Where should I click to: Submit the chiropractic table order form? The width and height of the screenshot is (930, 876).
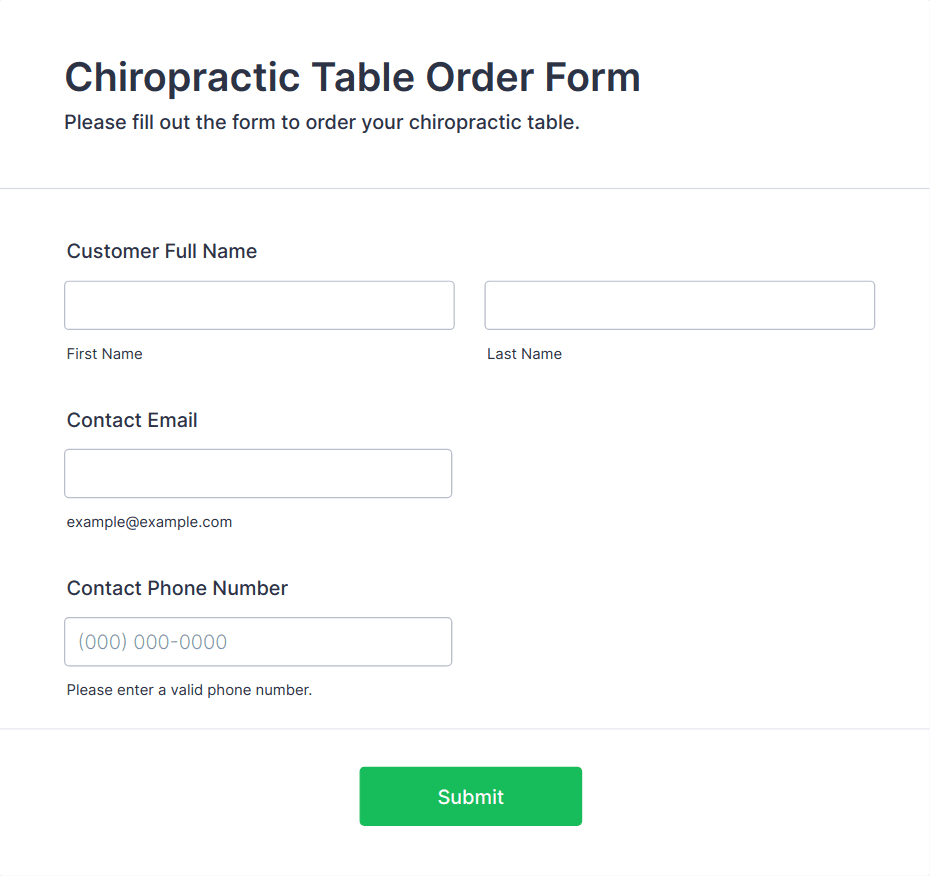[x=470, y=796]
